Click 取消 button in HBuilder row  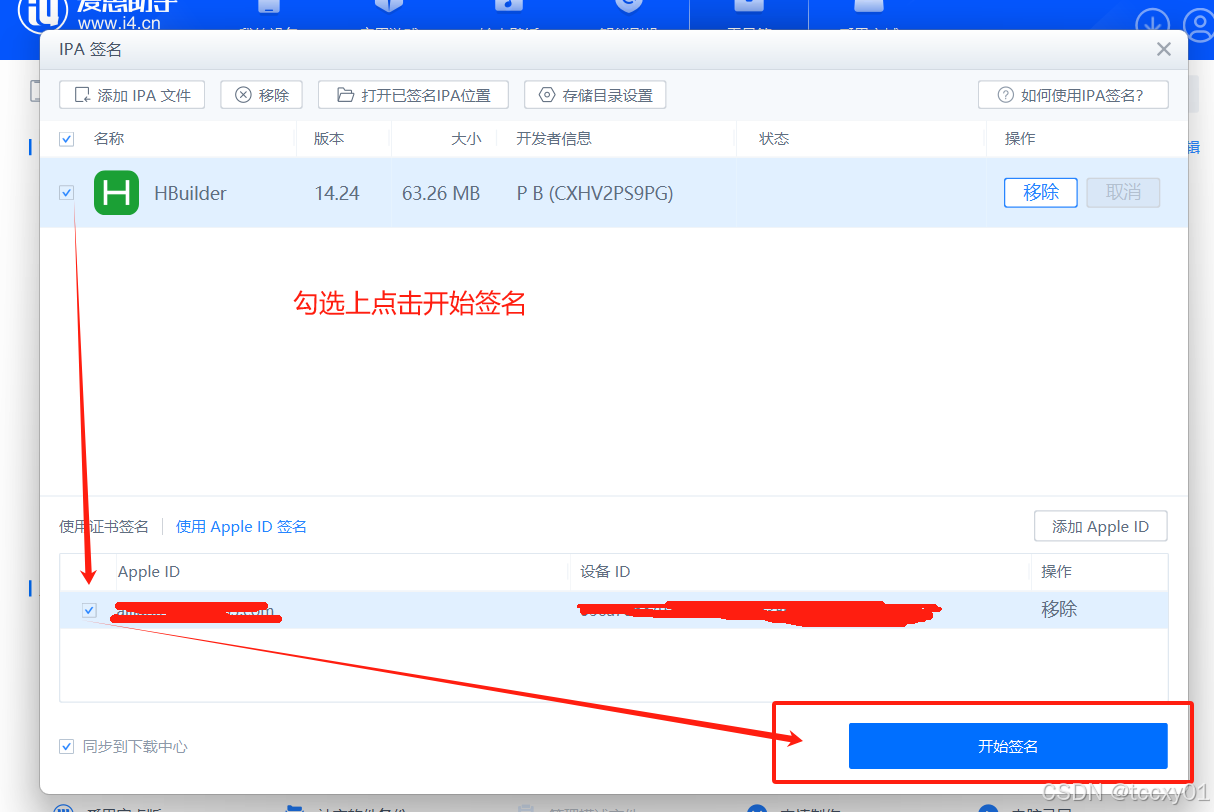coord(1123,192)
